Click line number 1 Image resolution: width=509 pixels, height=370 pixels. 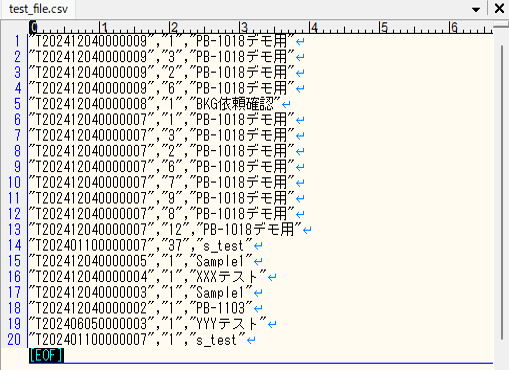(x=17, y=41)
